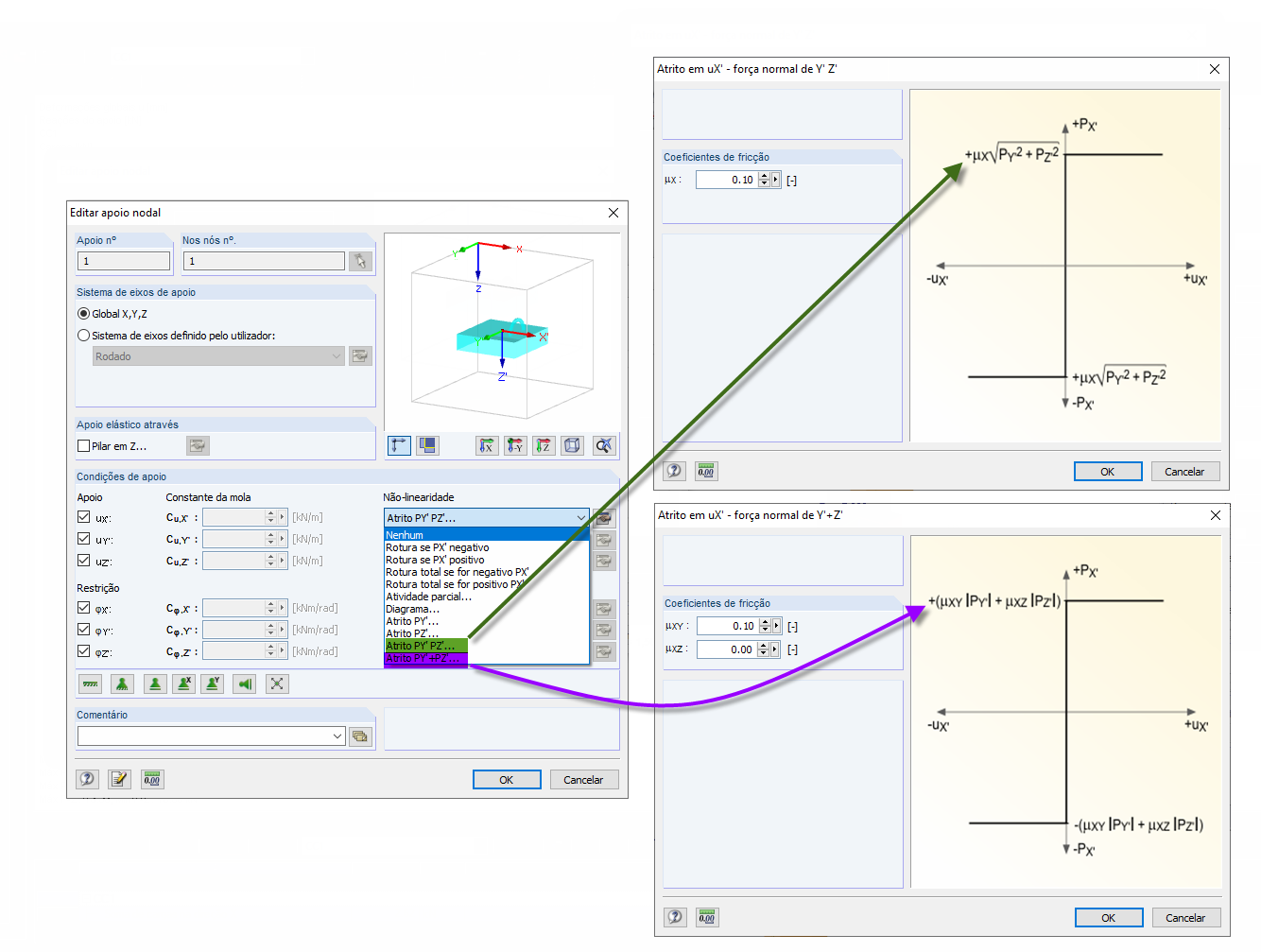Image resolution: width=1261 pixels, height=952 pixels.
Task: Uncheck the φZ' restraint checkbox
Action: point(84,651)
